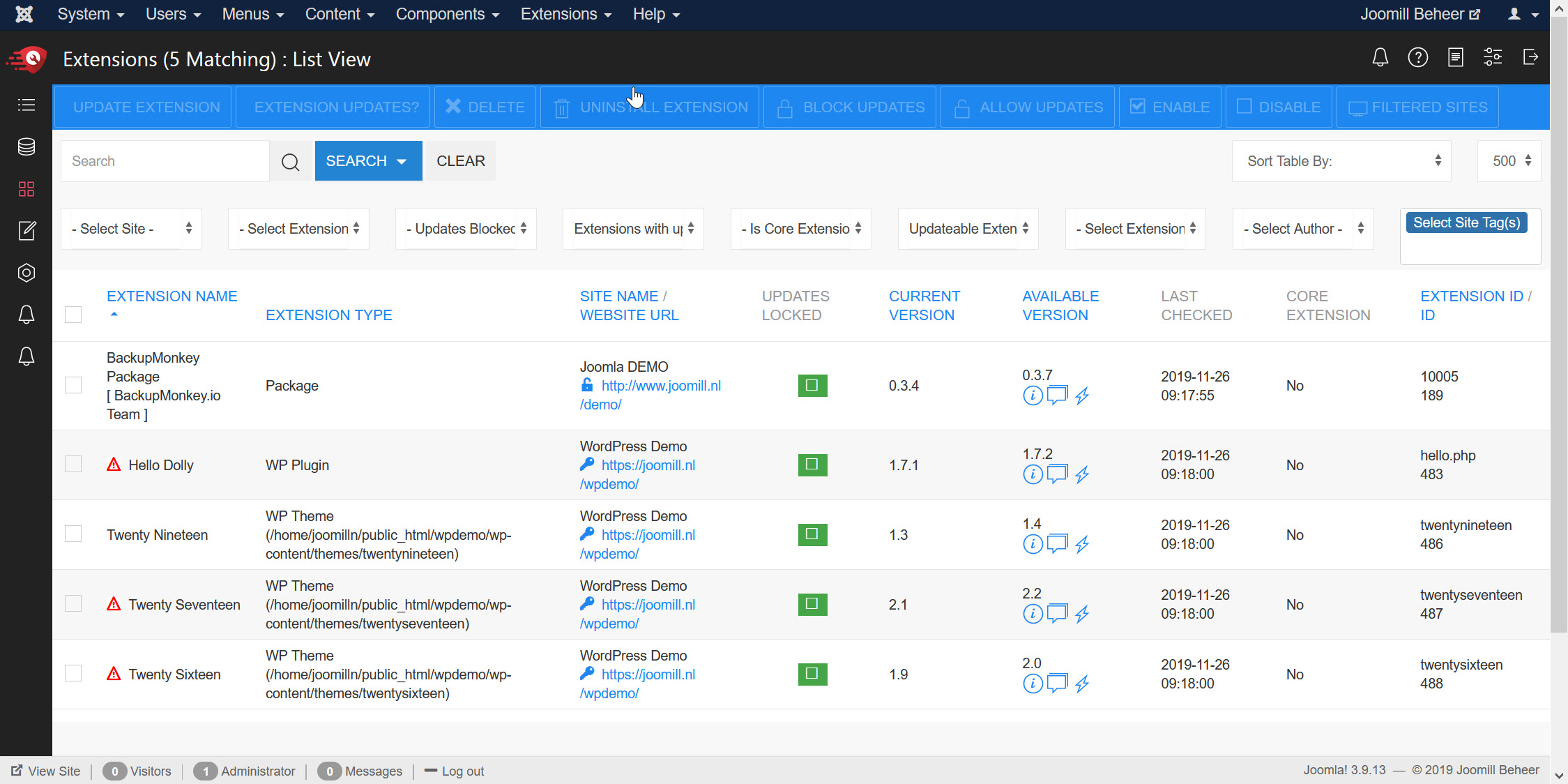
Task: Open the Select Author dropdown
Action: coord(1302,229)
